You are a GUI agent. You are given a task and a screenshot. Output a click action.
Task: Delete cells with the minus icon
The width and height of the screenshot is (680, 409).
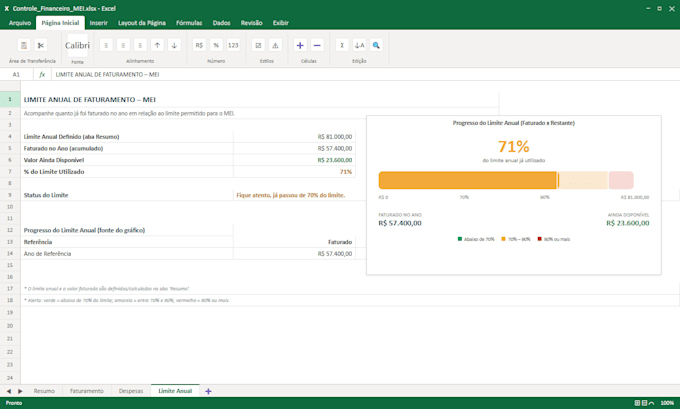point(317,45)
